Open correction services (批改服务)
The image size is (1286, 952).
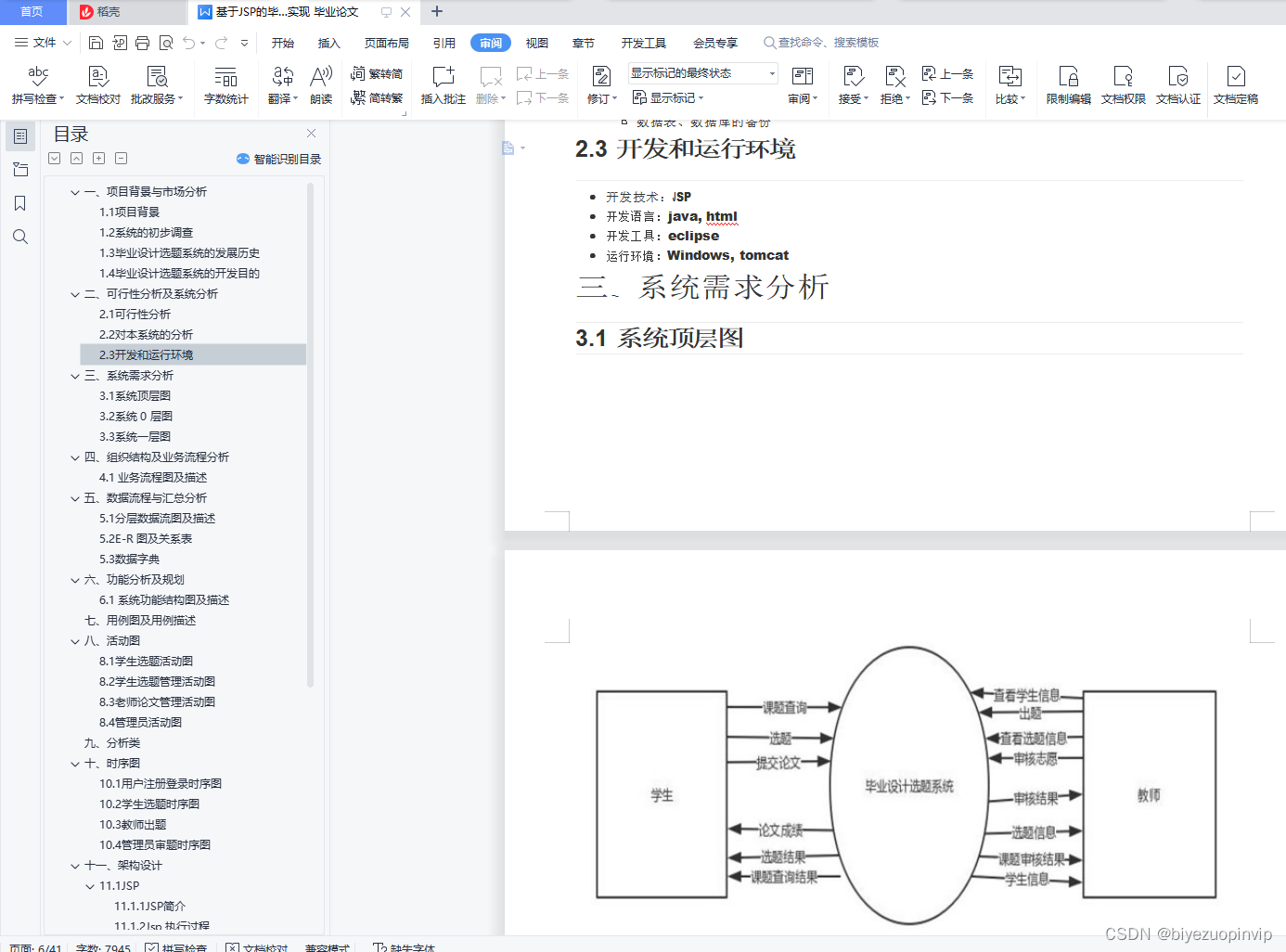(x=157, y=84)
